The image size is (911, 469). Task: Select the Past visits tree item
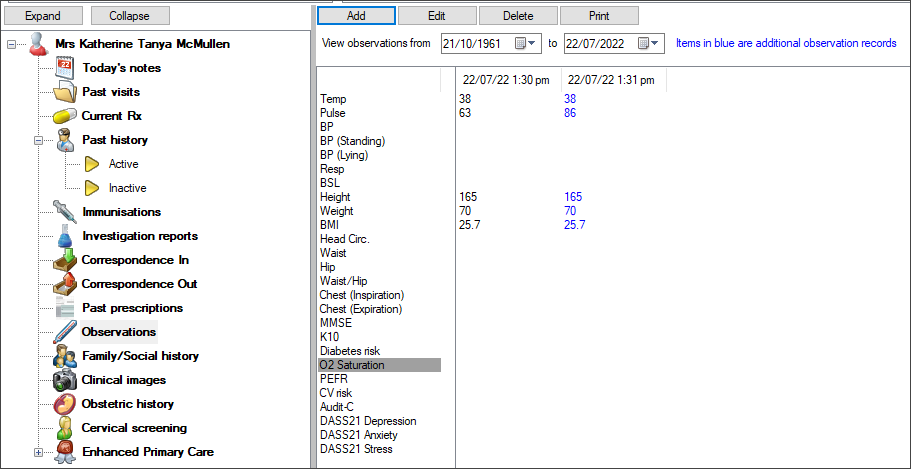point(111,92)
